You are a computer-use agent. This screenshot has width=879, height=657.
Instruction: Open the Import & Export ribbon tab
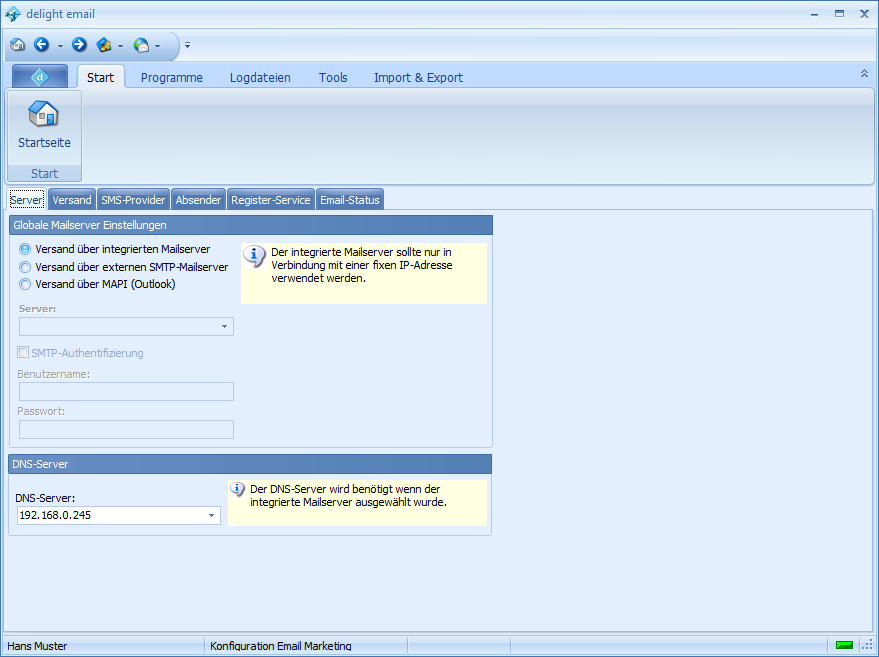418,77
